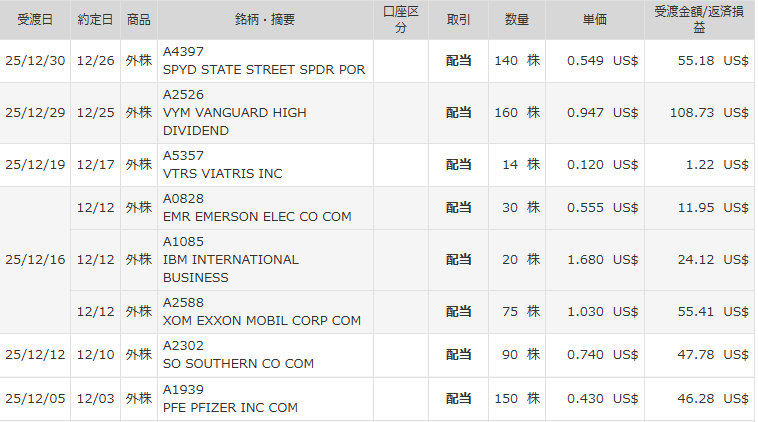758x422 pixels.
Task: Select the SPYD STATE STREET SPDR entry
Action: (264, 70)
